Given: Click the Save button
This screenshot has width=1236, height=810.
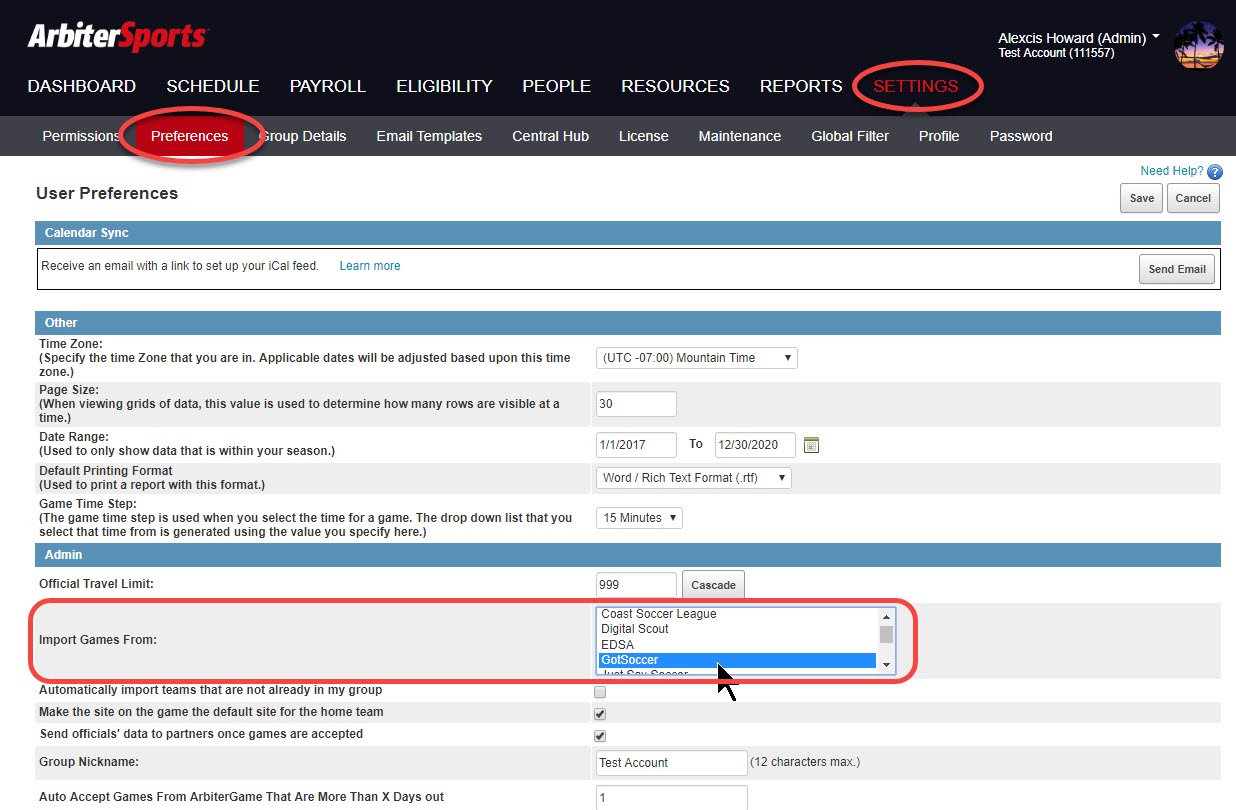Looking at the screenshot, I should point(1142,198).
